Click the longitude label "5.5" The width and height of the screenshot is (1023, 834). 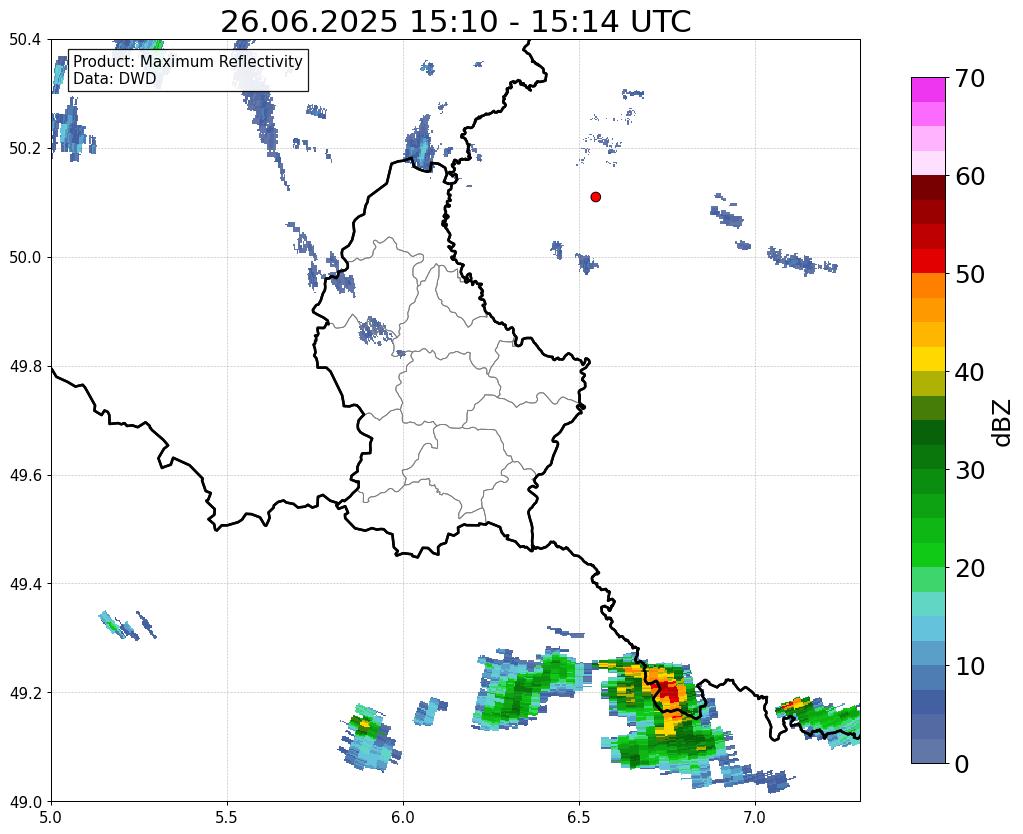pyautogui.click(x=227, y=816)
